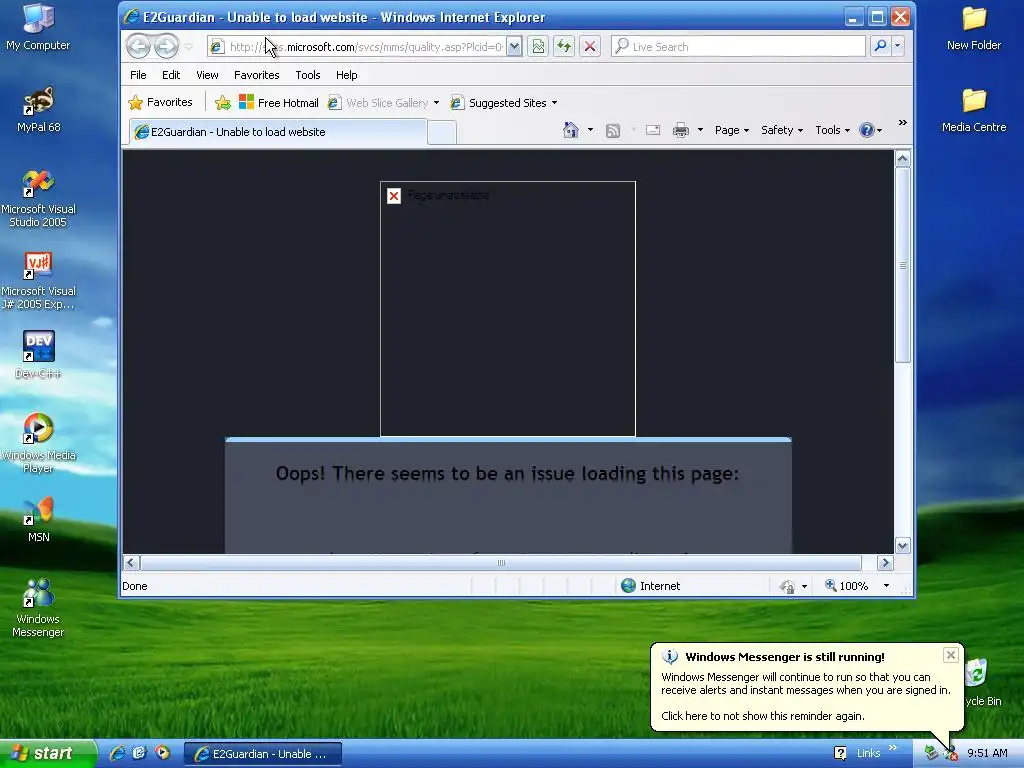1024x768 pixels.
Task: Expand the address bar URL dropdown
Action: point(514,46)
